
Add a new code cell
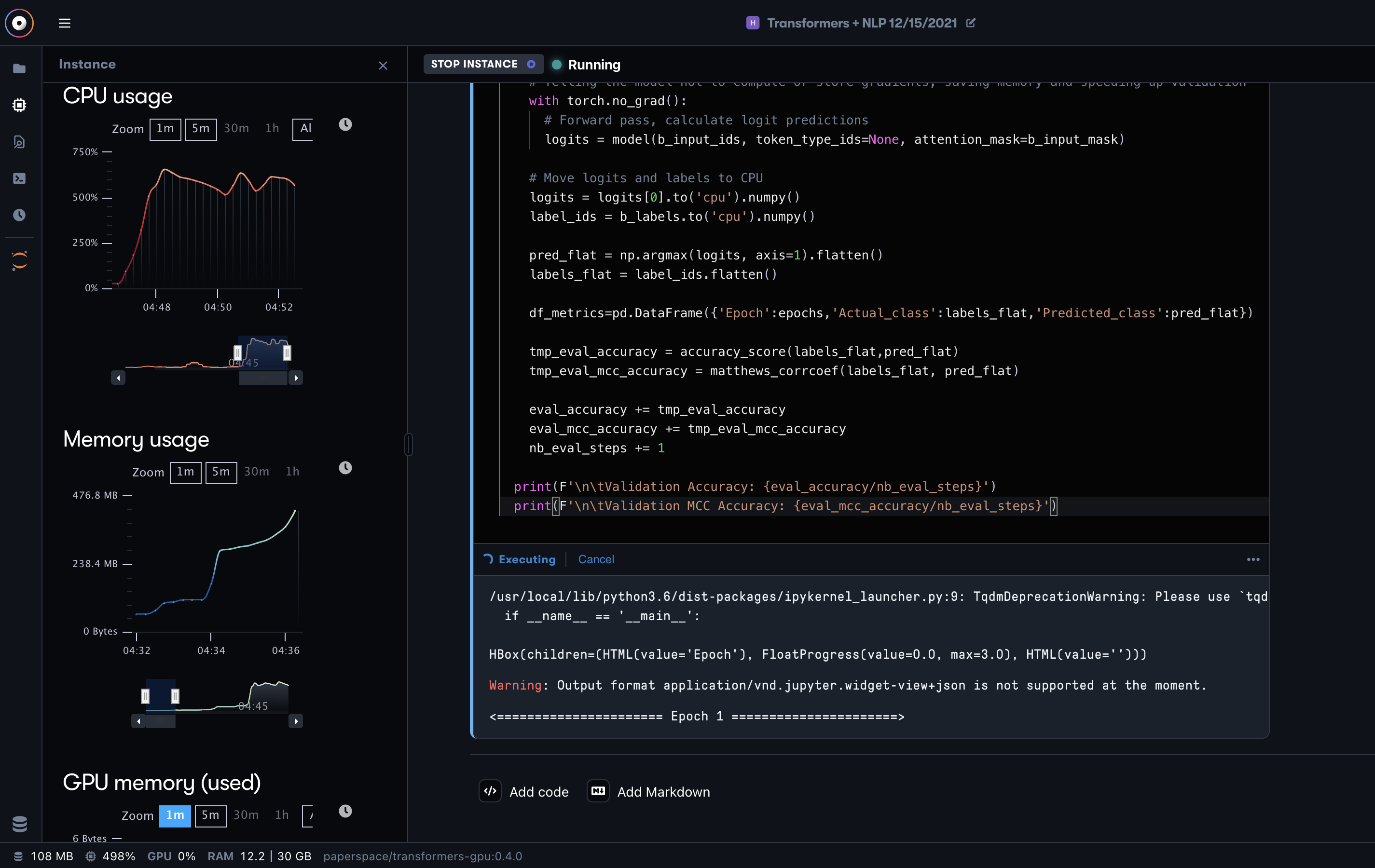pyautogui.click(x=524, y=791)
